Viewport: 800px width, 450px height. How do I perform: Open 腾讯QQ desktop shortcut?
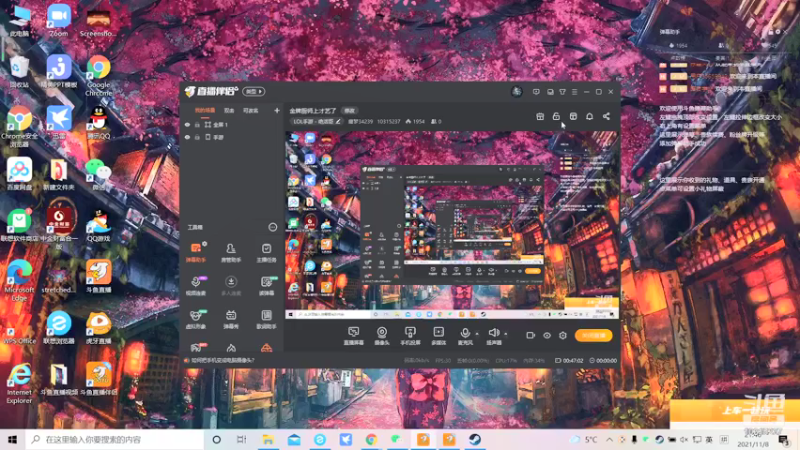coord(98,122)
